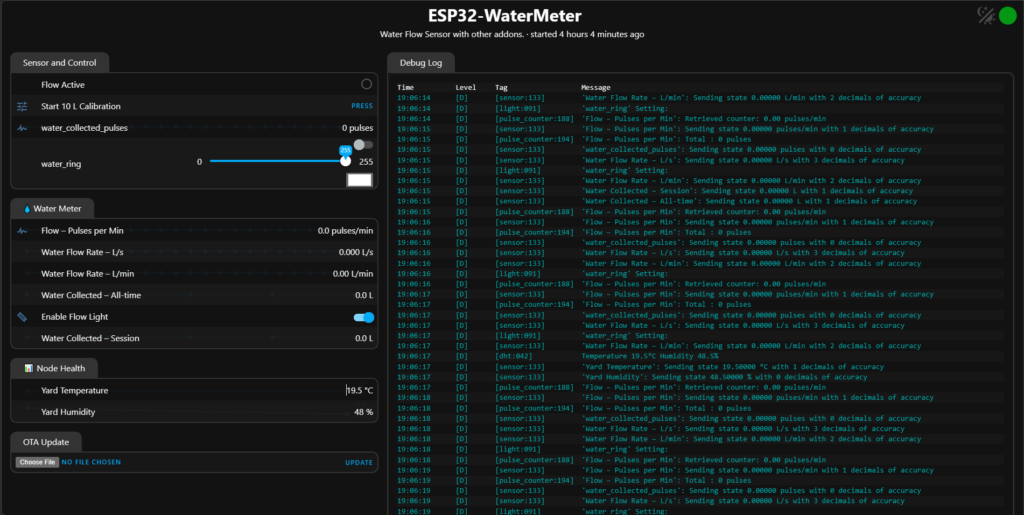Viewport: 1024px width, 515px height.
Task: Click the water drop icon on Water Meter tab
Action: tap(27, 209)
